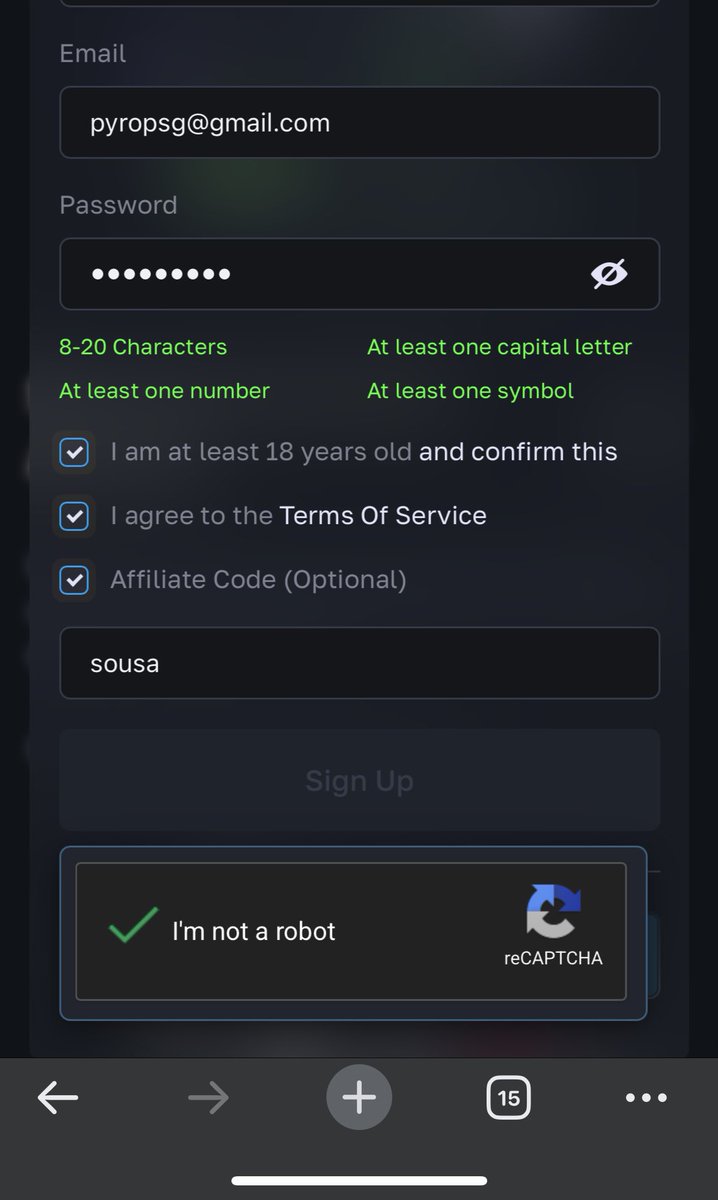Tap the browser forward arrow

pyautogui.click(x=208, y=1098)
